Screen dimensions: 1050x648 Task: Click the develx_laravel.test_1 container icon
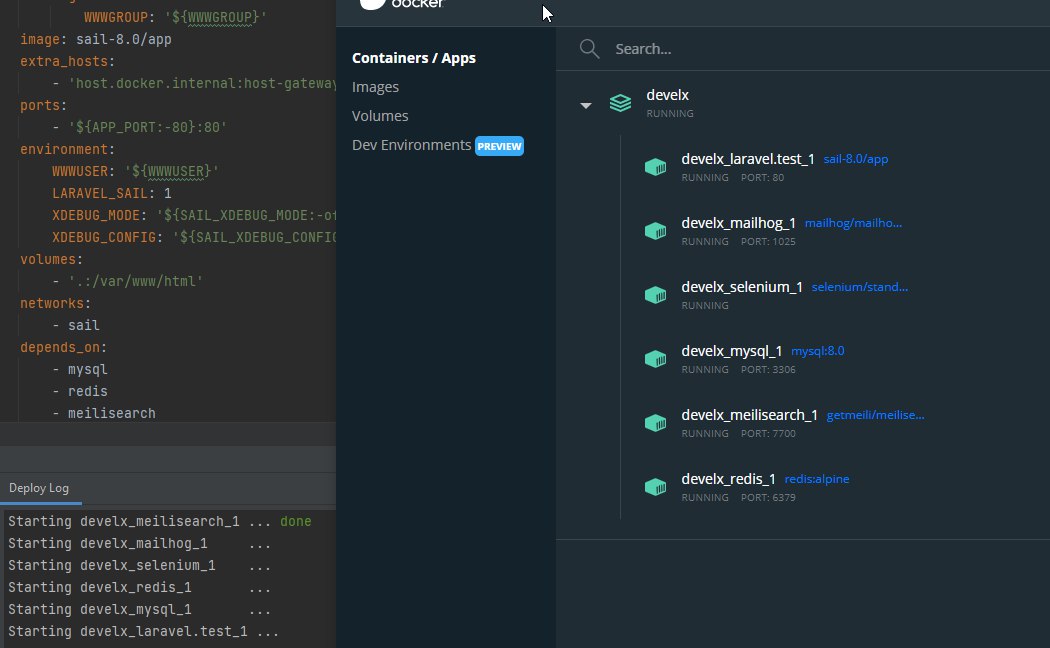coord(656,167)
